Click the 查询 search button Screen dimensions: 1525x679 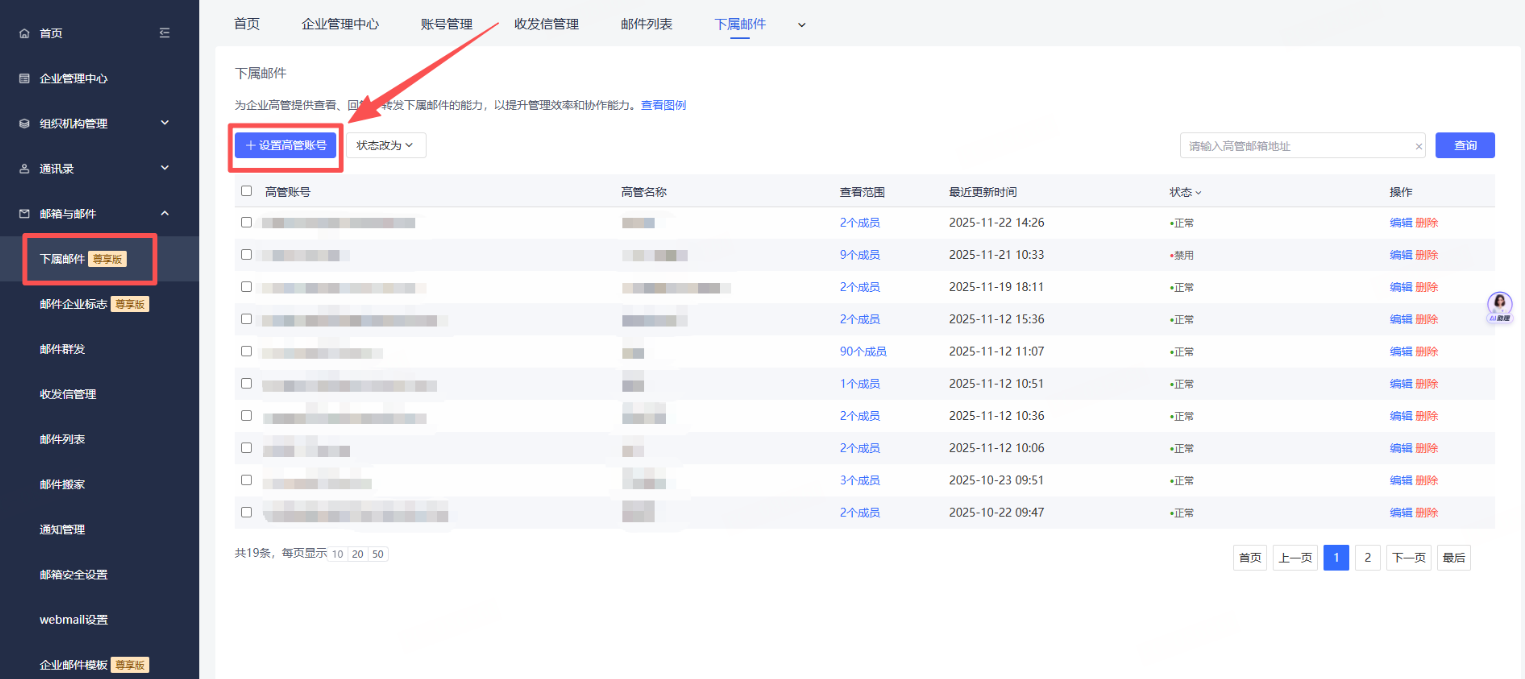click(1465, 145)
